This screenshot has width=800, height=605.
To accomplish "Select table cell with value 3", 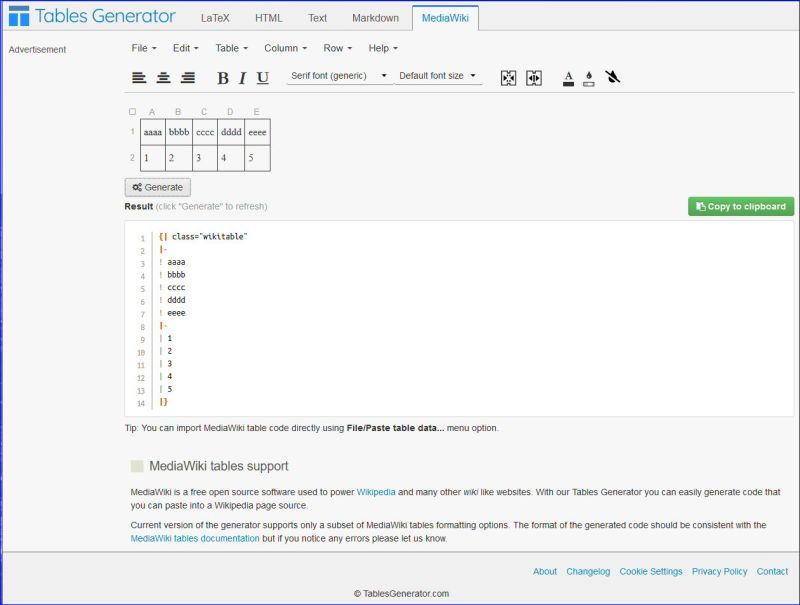I will tap(205, 158).
